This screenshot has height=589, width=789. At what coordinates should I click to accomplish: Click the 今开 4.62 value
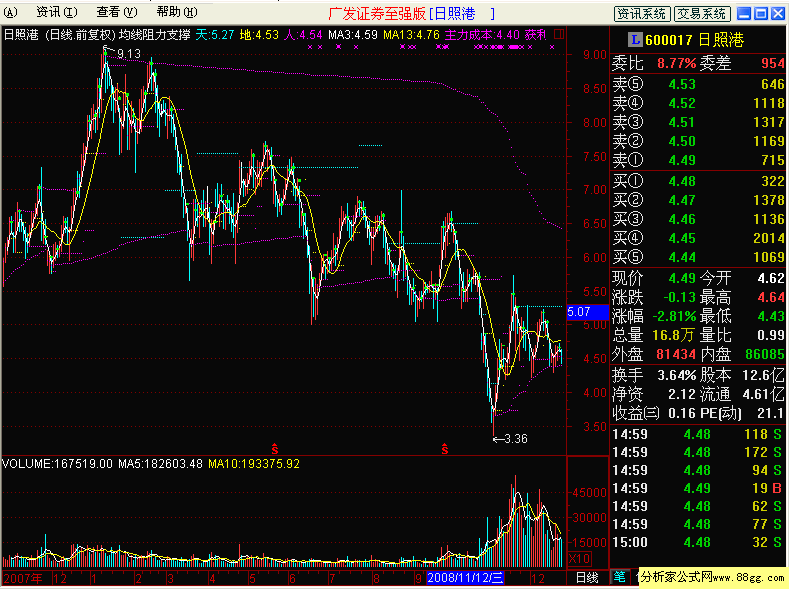tap(771, 278)
